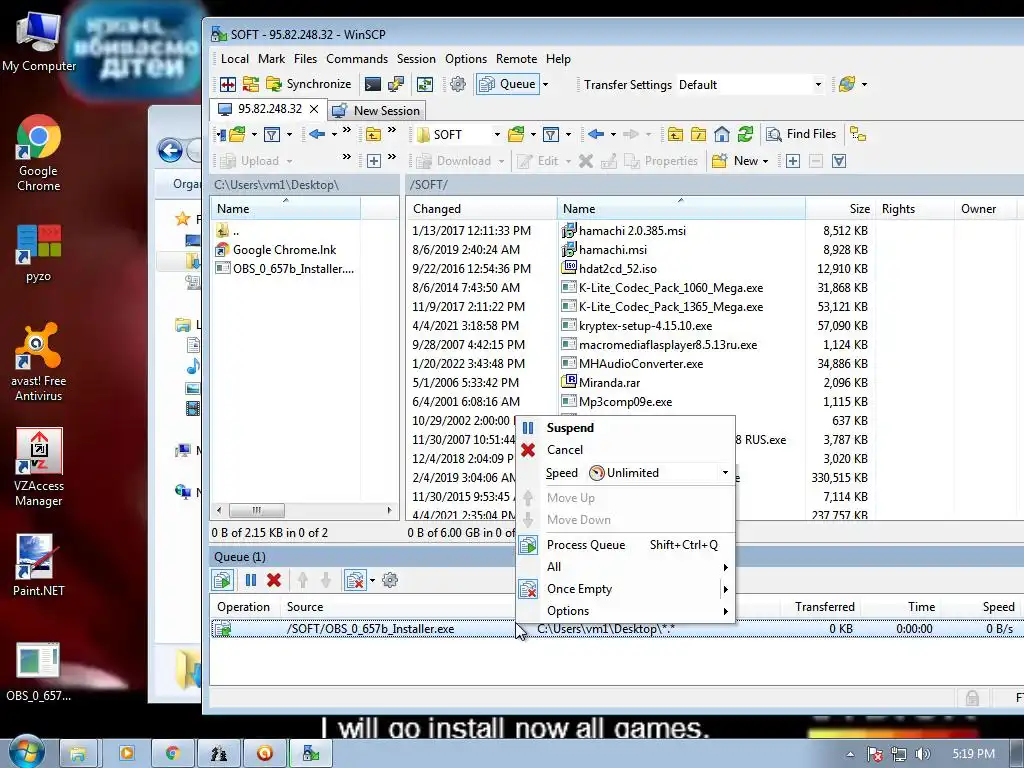The width and height of the screenshot is (1024, 768).
Task: Select the OBS_0_657b_Installer.exe queue row
Action: click(x=614, y=629)
